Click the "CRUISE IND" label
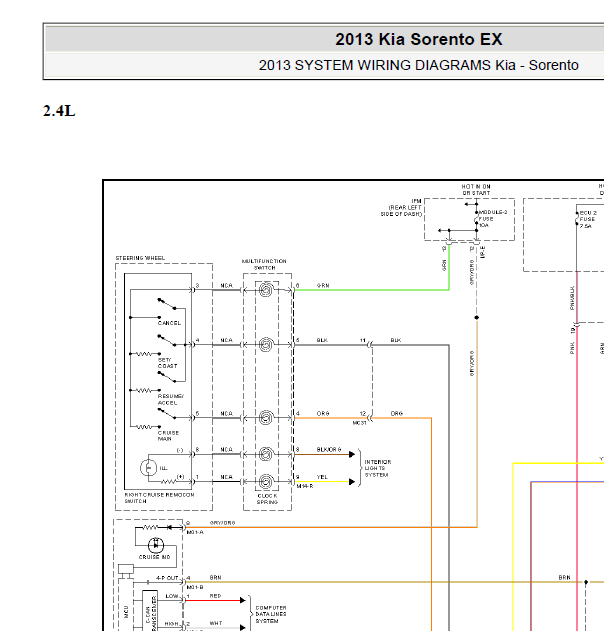This screenshot has width=604, height=631. click(155, 557)
